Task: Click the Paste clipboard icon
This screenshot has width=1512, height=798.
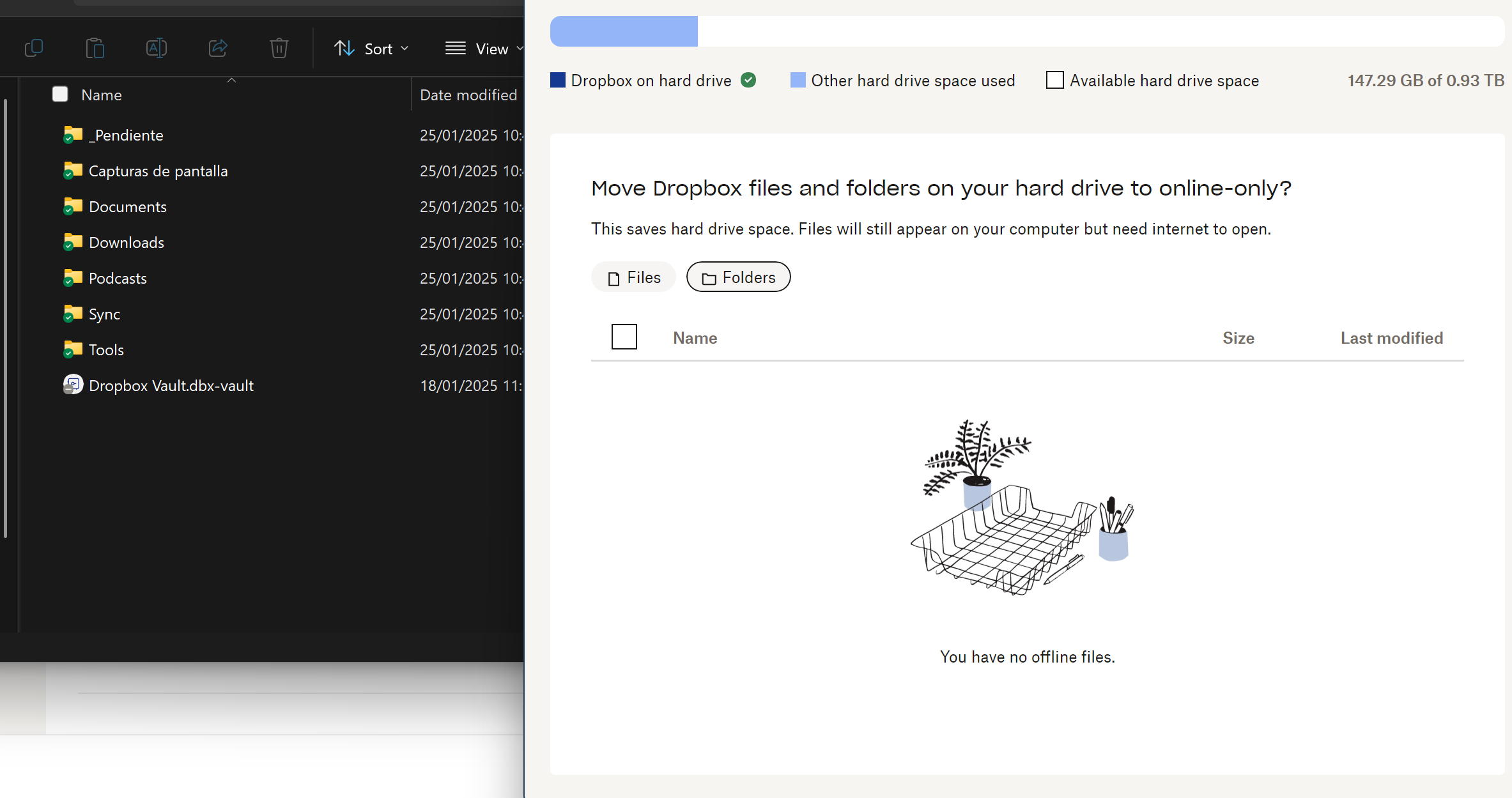Action: tap(95, 49)
